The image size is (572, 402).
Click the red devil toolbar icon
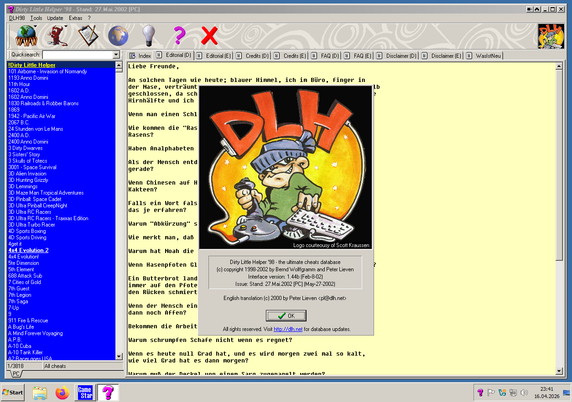58,36
